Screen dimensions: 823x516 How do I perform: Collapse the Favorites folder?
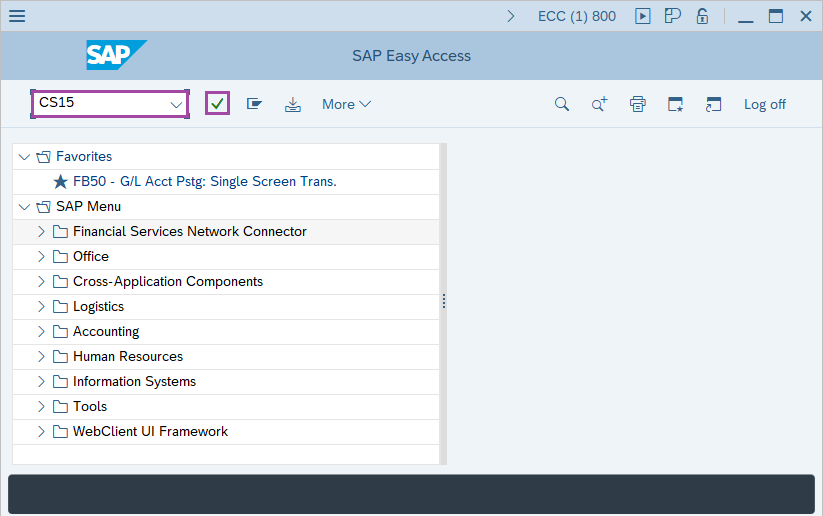pos(24,157)
